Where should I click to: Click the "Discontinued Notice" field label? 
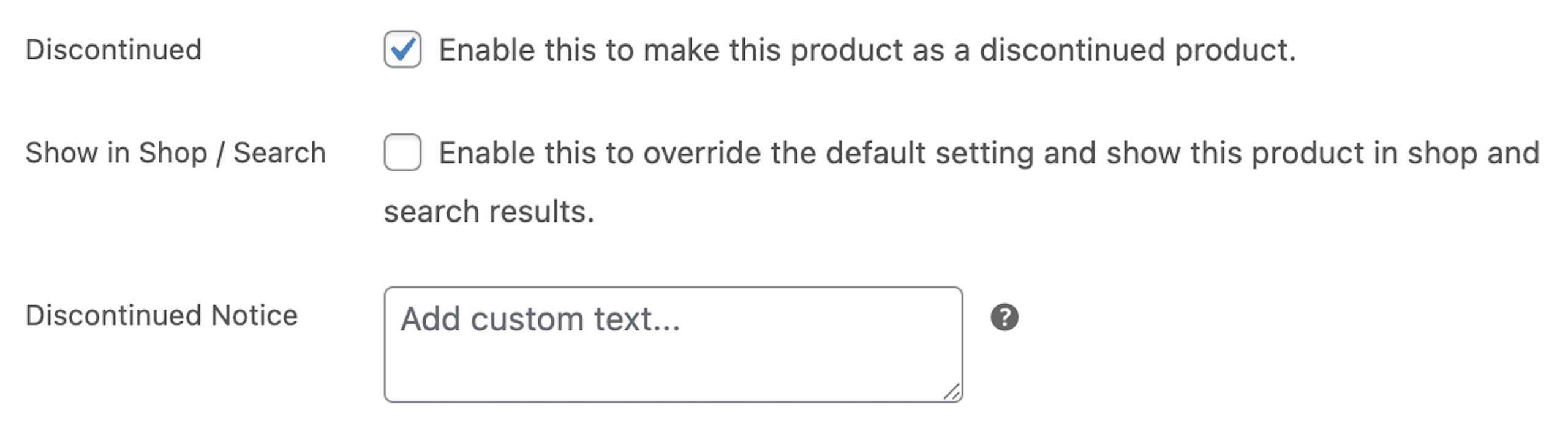click(161, 316)
